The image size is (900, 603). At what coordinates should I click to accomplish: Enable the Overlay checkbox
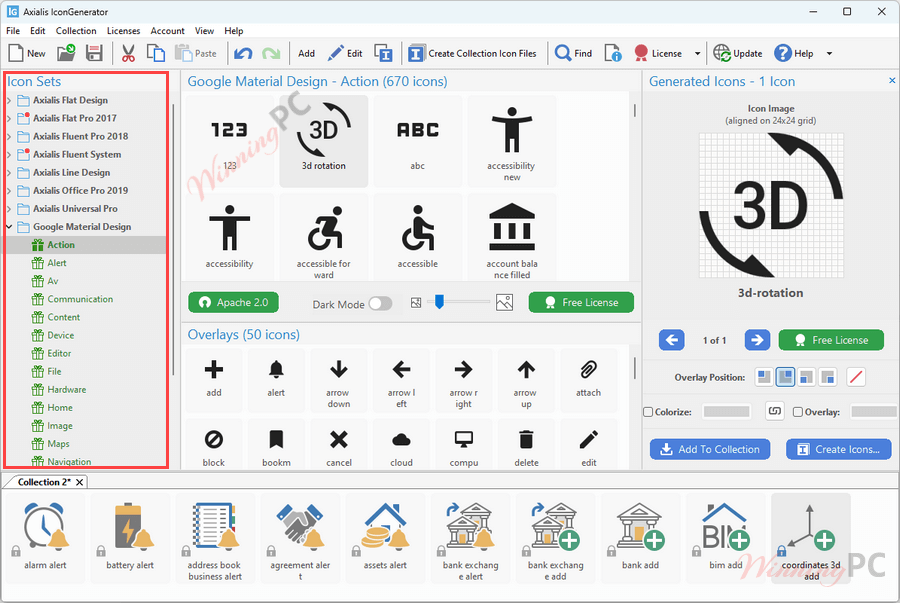tap(797, 412)
